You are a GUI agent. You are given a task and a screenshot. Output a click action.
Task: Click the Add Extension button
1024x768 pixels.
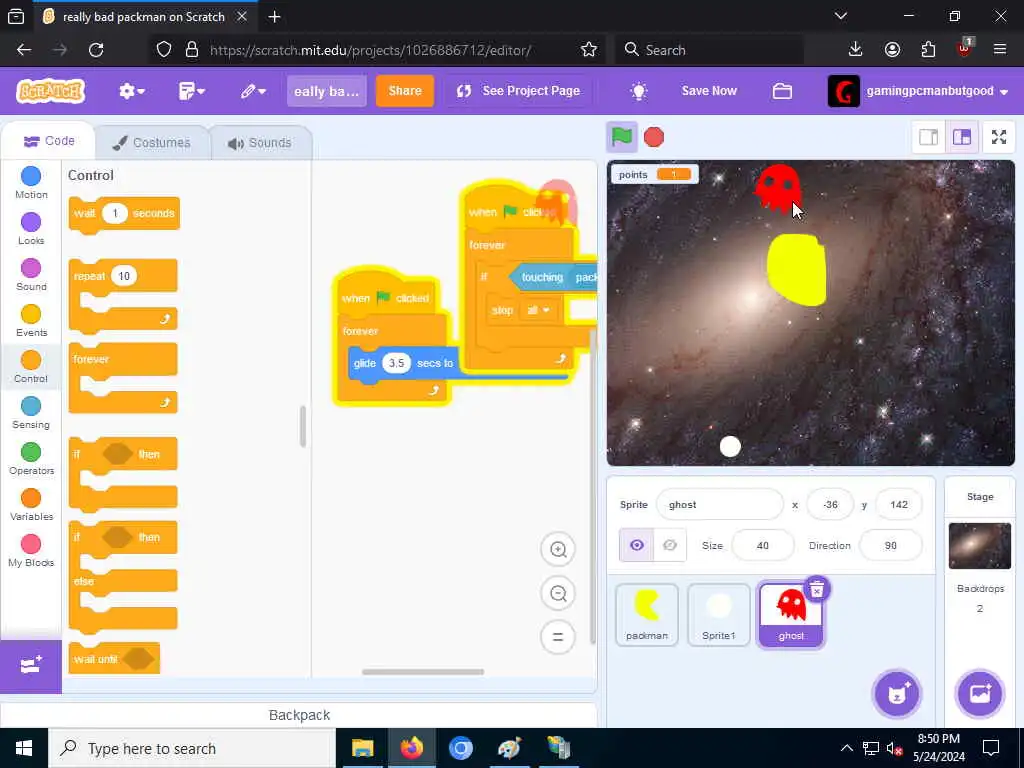[31, 666]
